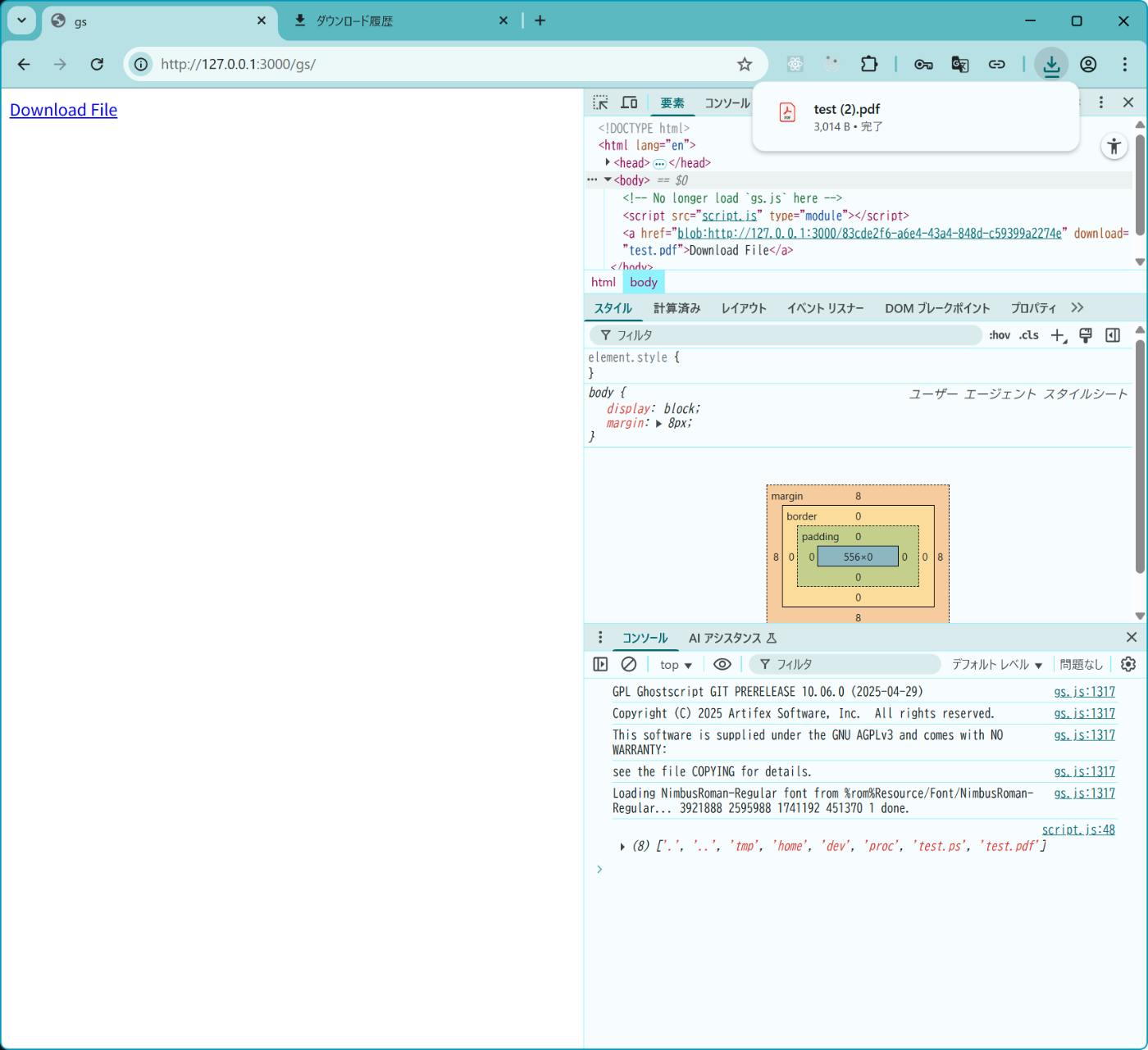Open the tab search dropdown arrow
Screen dimensions: 1148x1050
click(x=21, y=20)
